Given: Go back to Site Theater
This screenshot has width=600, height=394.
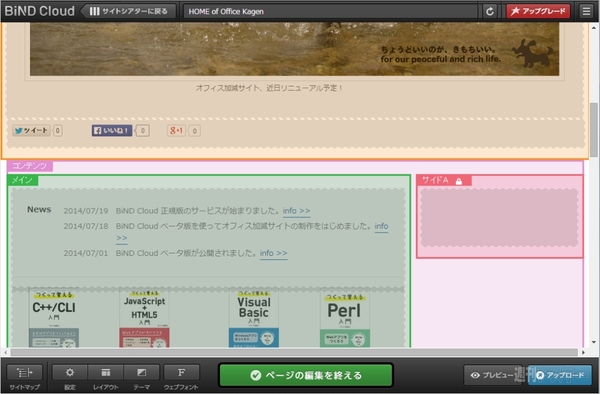Looking at the screenshot, I should click(129, 11).
